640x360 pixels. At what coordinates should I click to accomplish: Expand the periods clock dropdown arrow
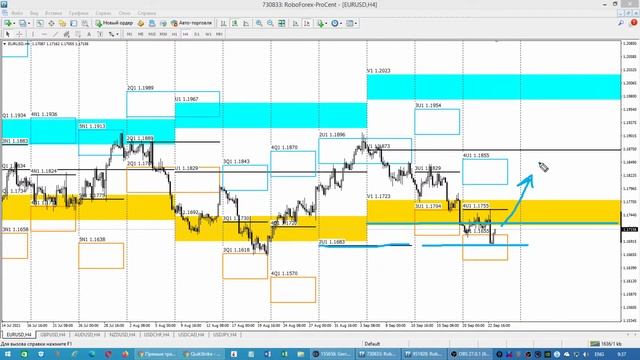(x=341, y=23)
